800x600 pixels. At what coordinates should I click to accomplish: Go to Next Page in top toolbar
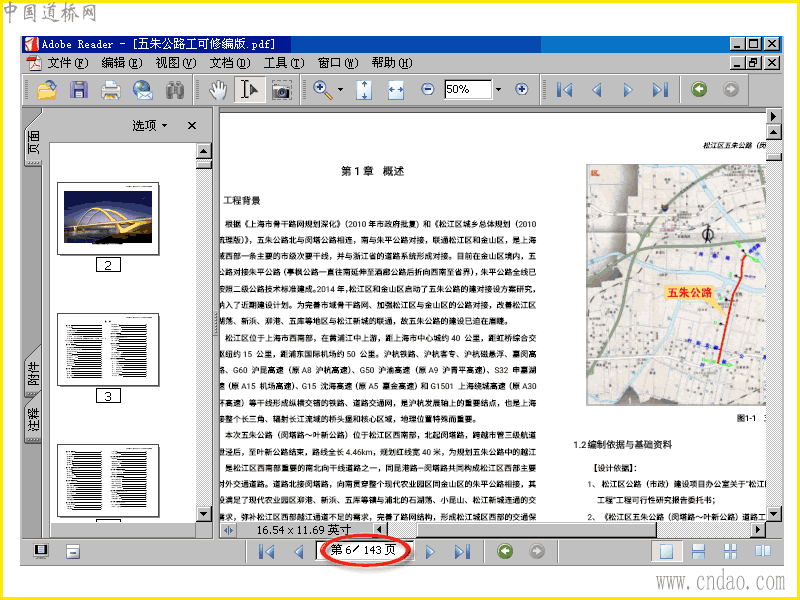point(628,90)
